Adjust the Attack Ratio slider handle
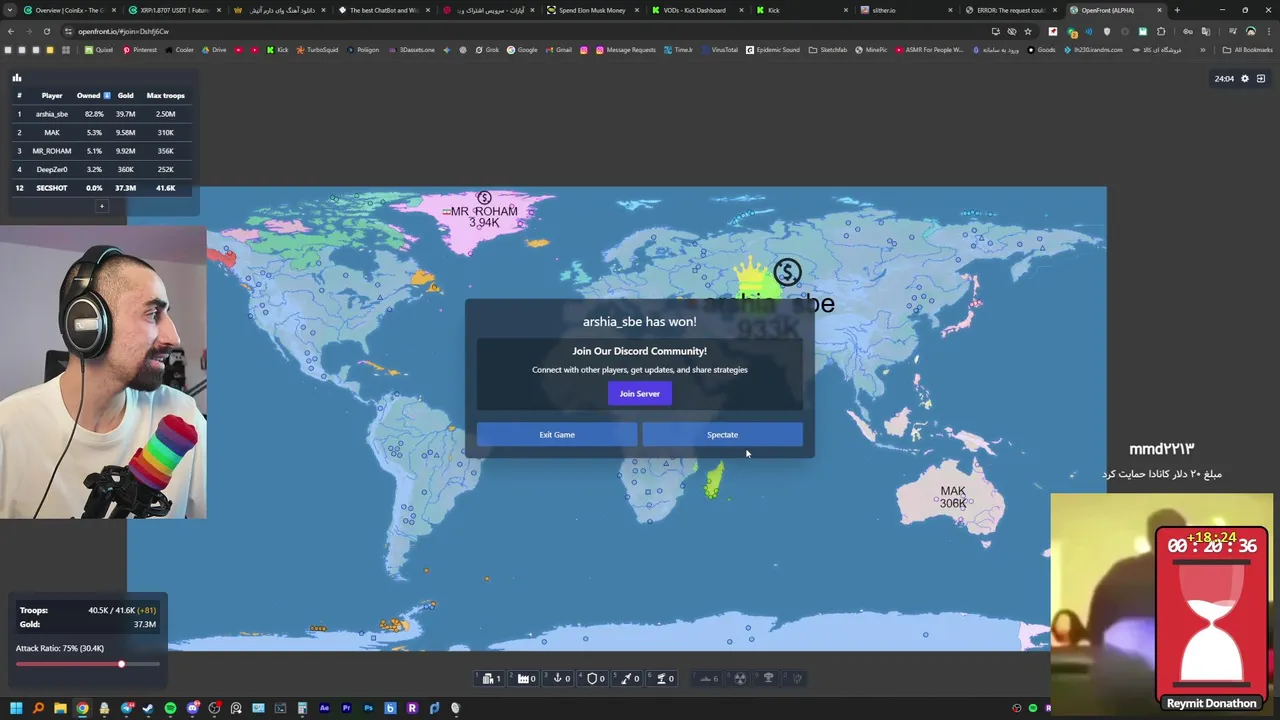This screenshot has height=720, width=1280. (121, 664)
